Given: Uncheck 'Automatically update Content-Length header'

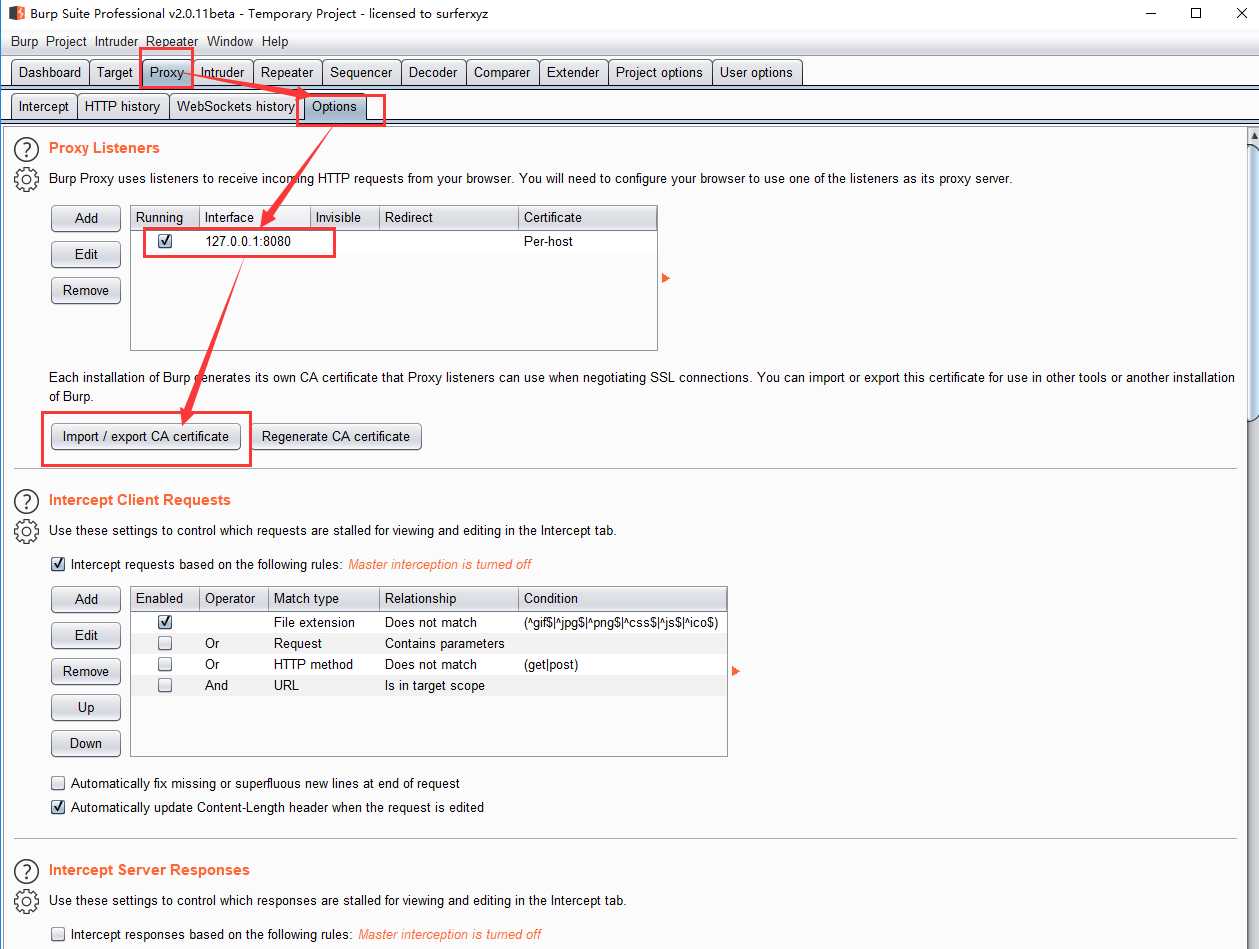Looking at the screenshot, I should (x=58, y=807).
